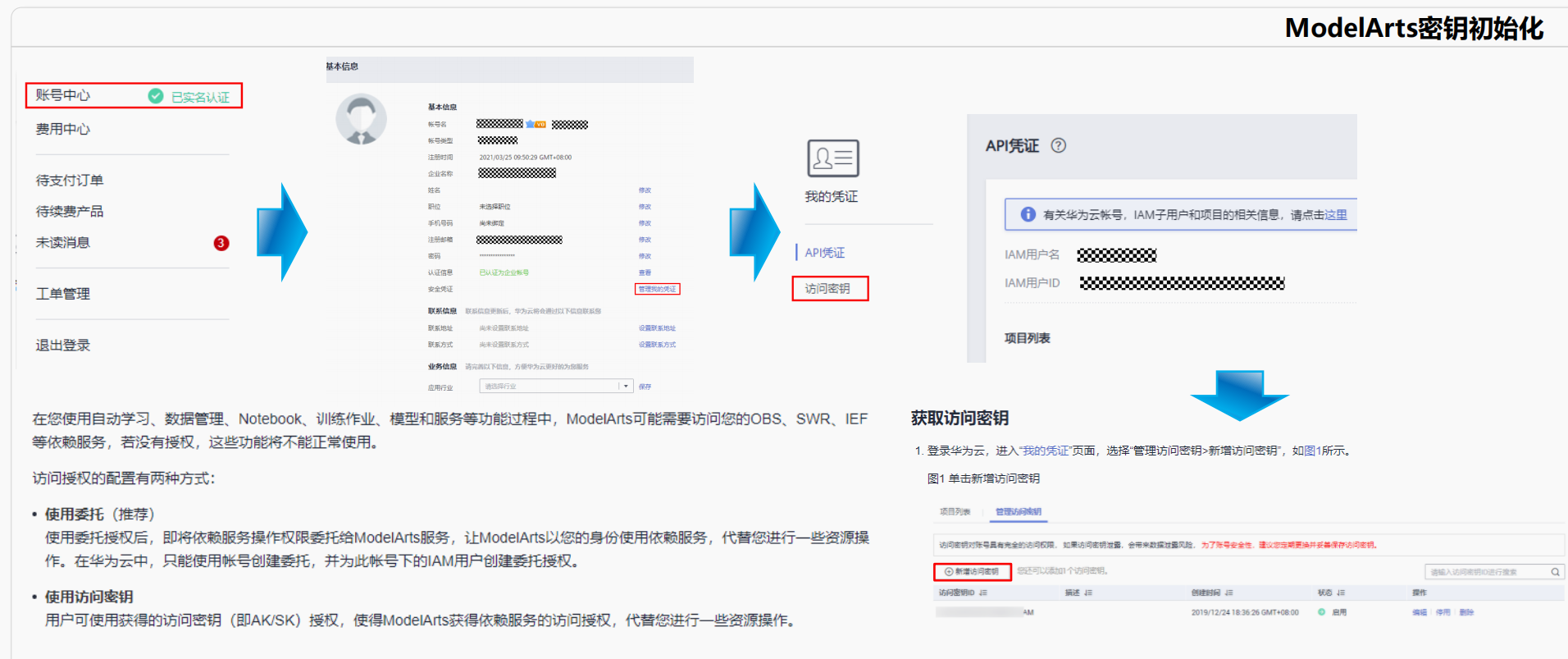Click the 项目列表 heading under IAM用户ID
Image resolution: width=1568 pixels, height=659 pixels.
click(x=1028, y=338)
